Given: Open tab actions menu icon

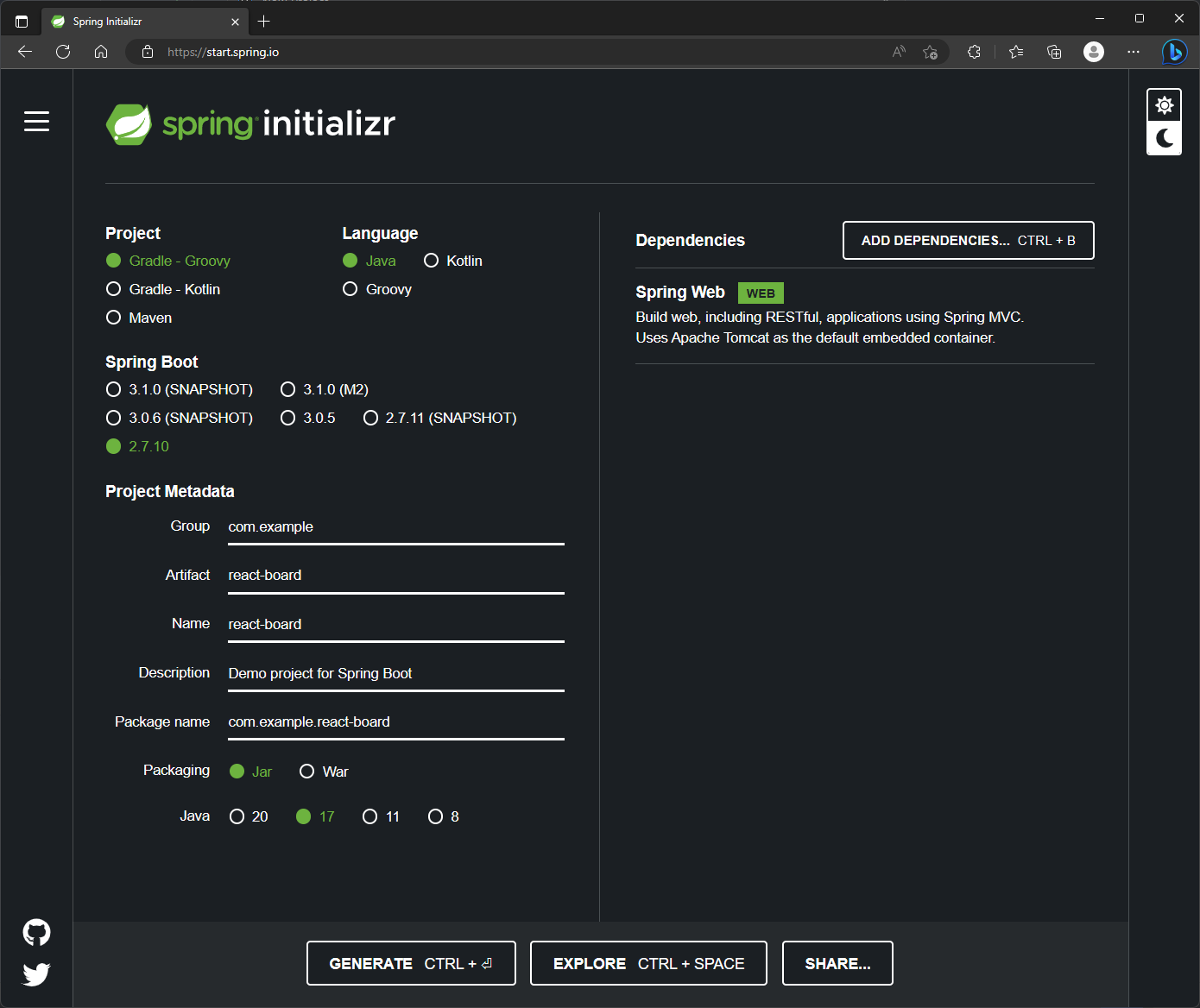Looking at the screenshot, I should [22, 22].
